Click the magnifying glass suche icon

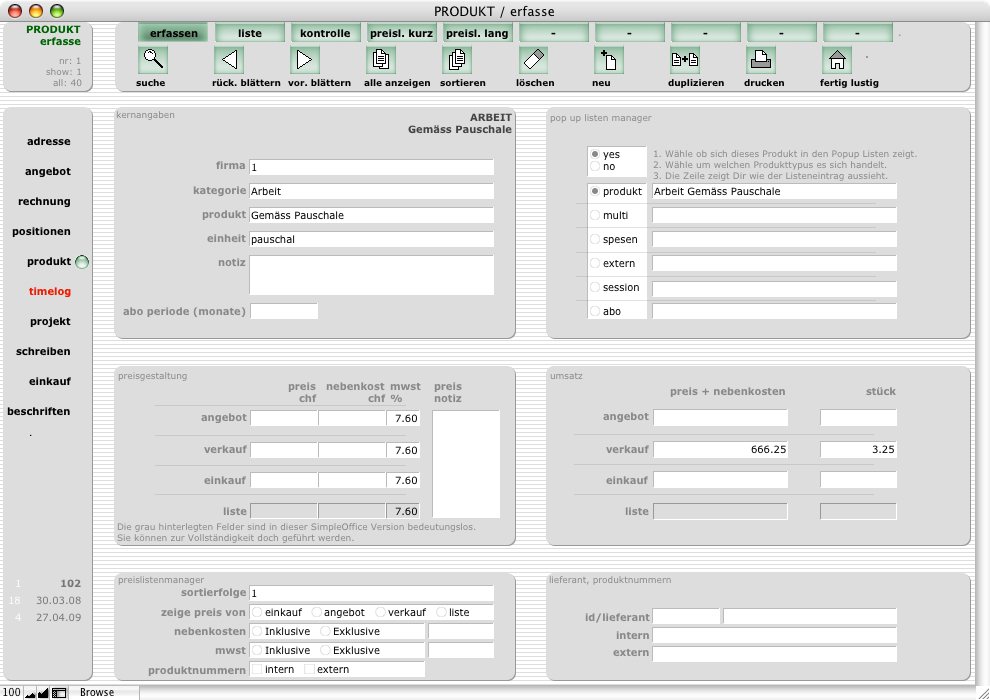[152, 60]
